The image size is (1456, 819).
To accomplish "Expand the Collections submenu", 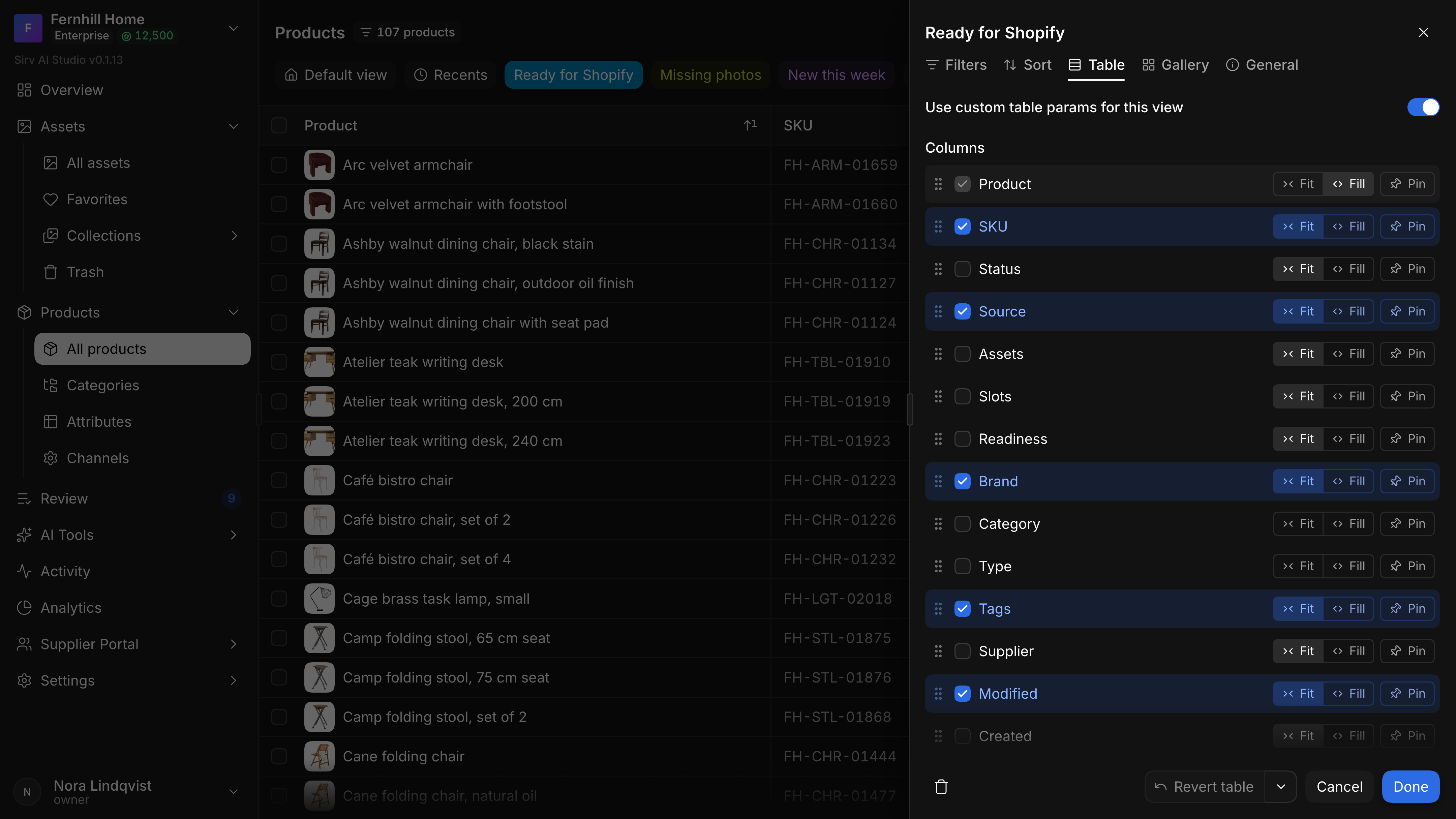I will click(234, 236).
